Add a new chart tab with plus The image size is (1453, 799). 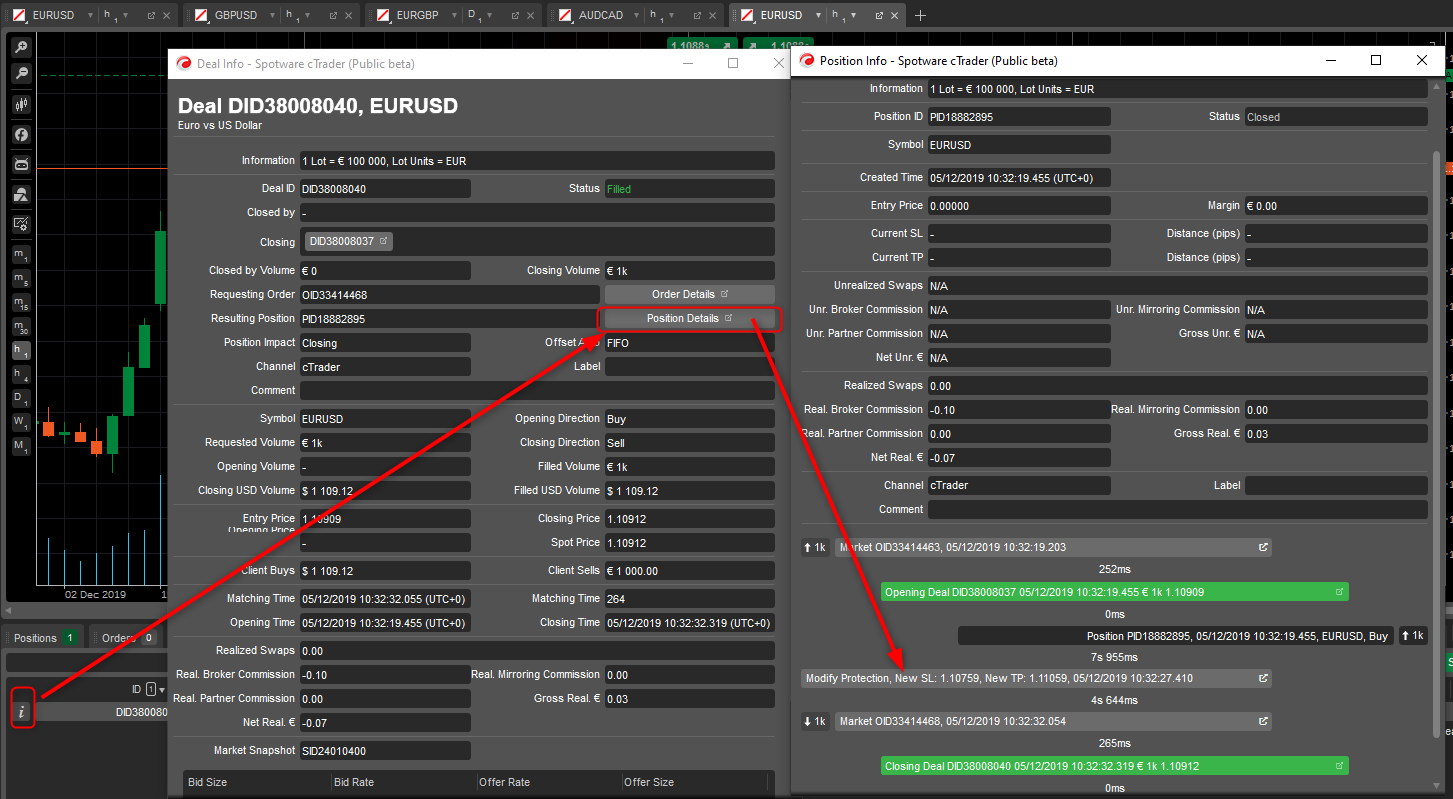point(920,15)
